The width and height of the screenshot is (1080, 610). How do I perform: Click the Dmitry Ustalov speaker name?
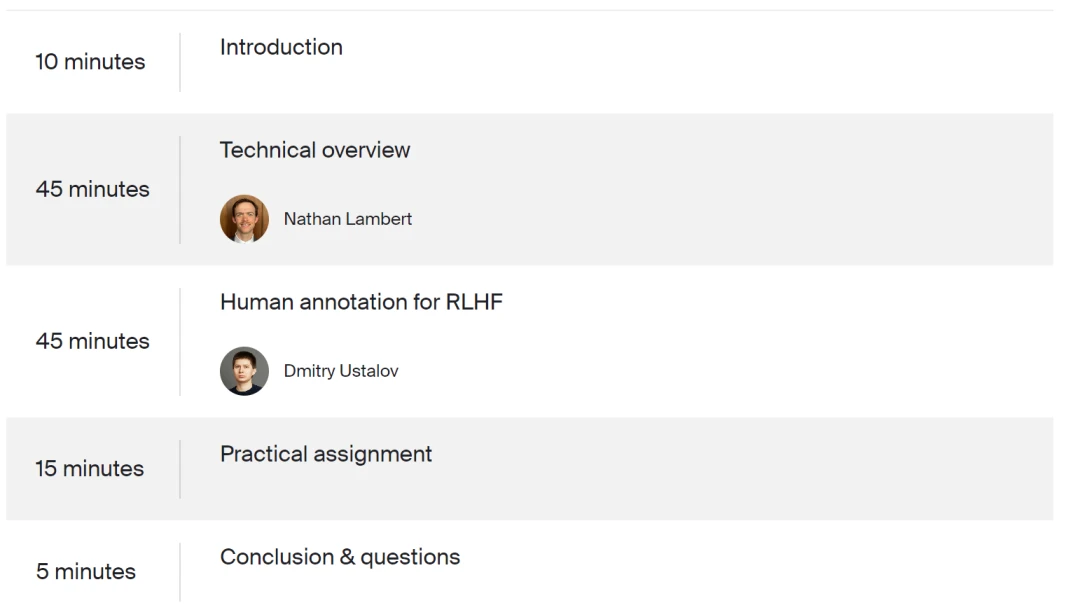pos(341,371)
